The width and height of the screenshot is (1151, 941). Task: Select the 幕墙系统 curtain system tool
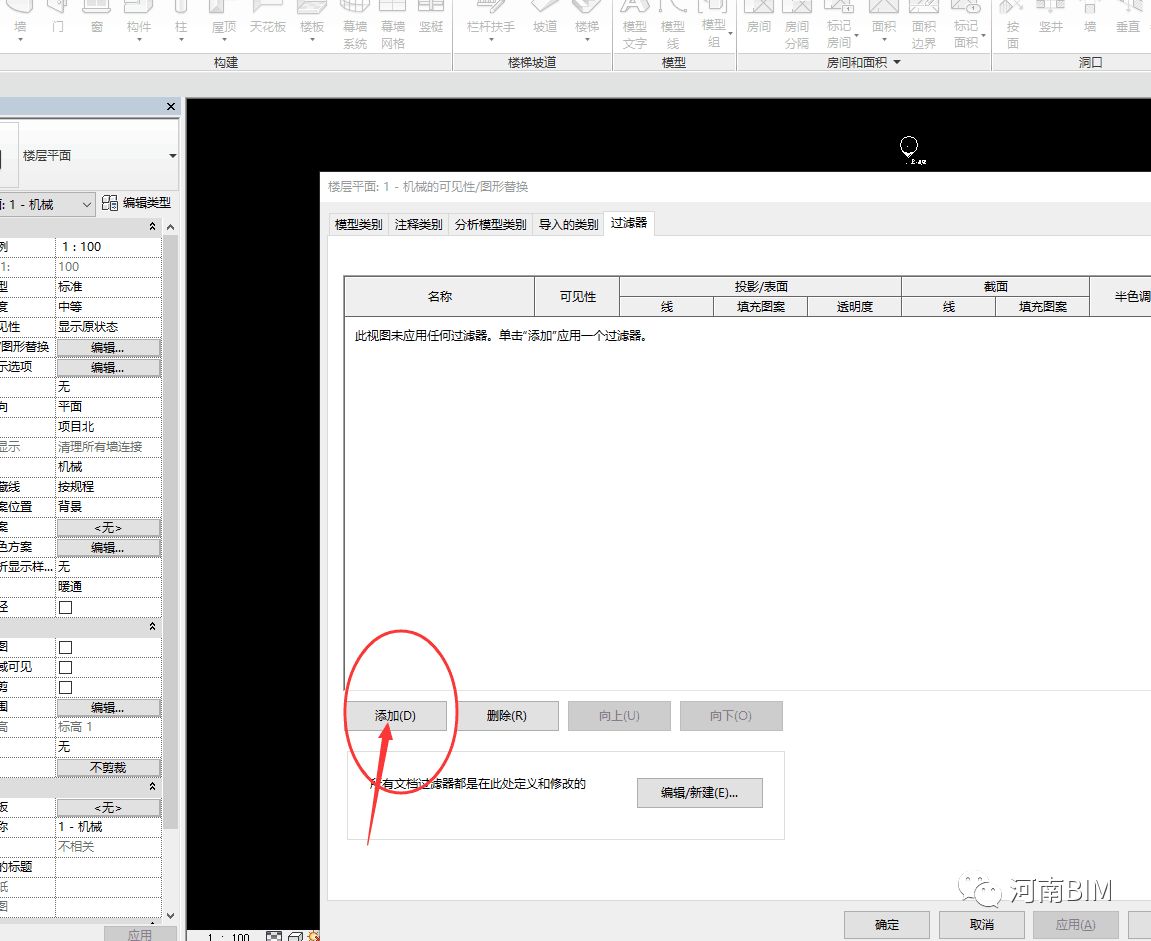click(355, 26)
